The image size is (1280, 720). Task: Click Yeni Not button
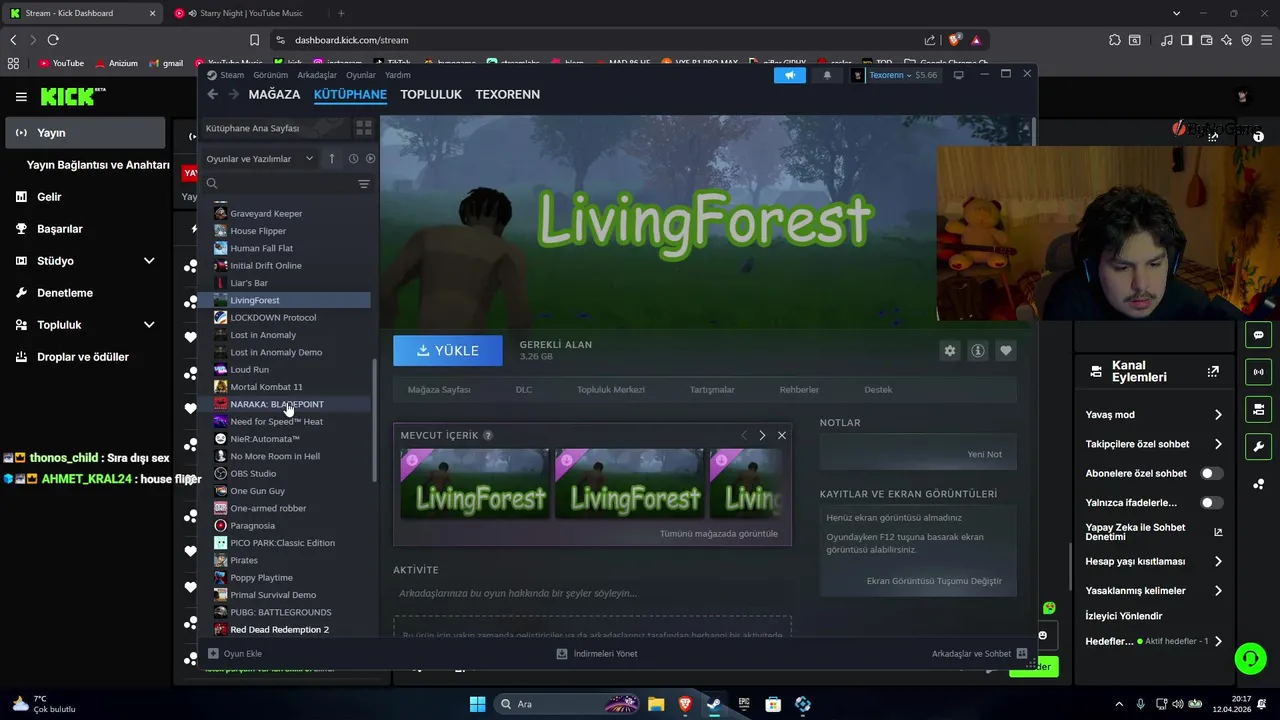tap(984, 454)
